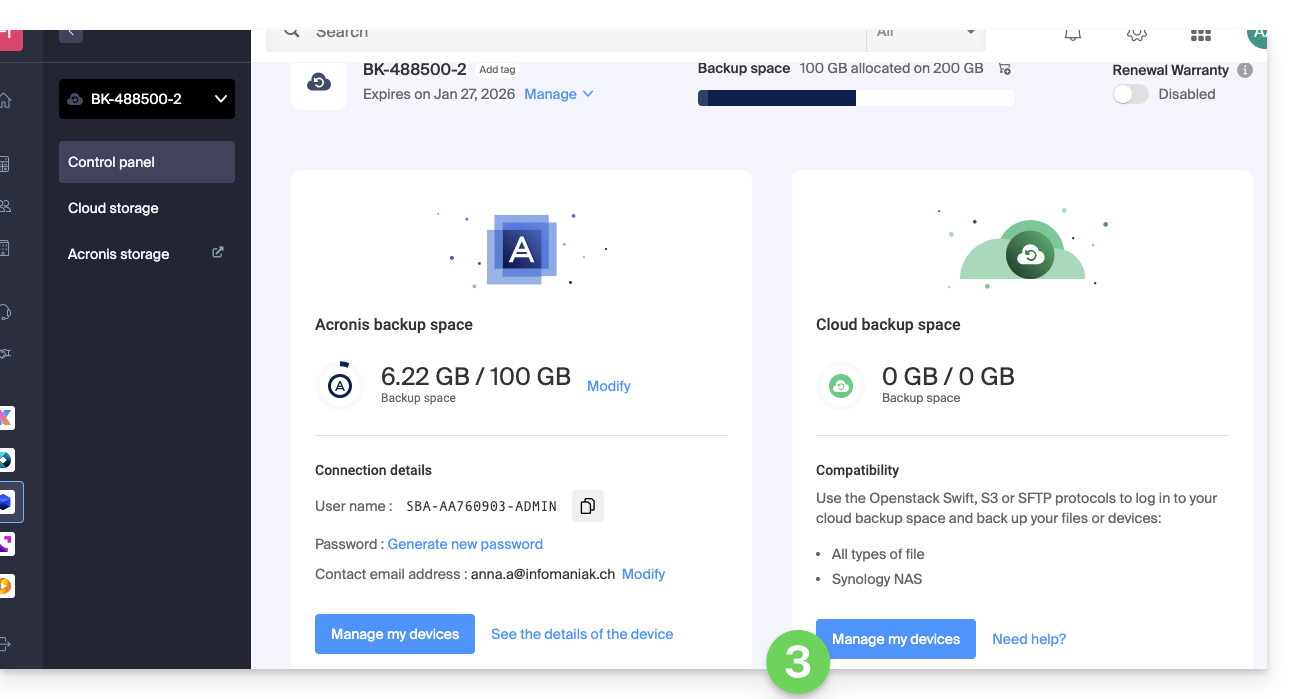The image size is (1297, 699).
Task: Open the All filter dropdown in search bar
Action: coord(926,35)
